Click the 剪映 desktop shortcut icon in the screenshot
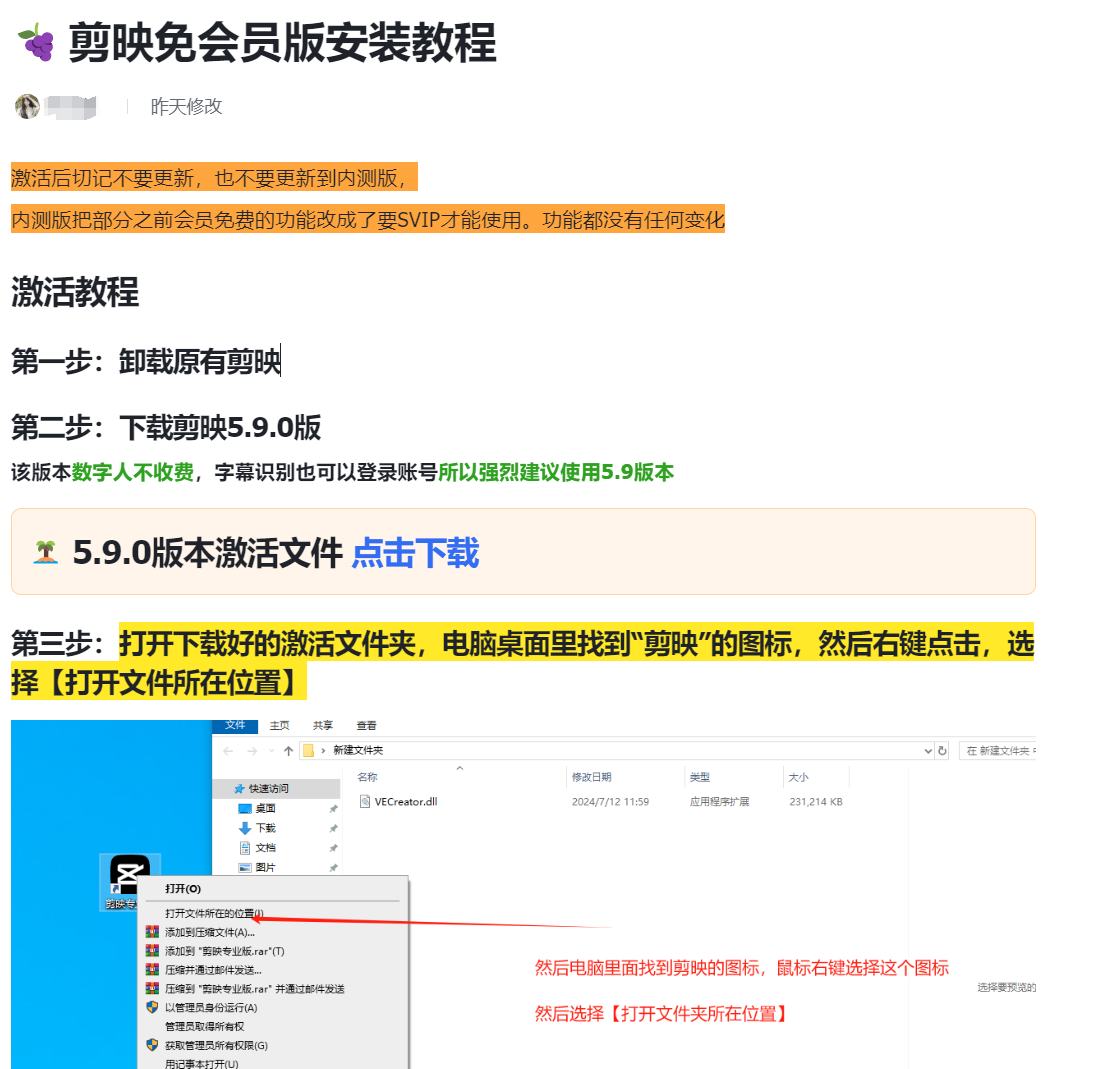Image resolution: width=1113 pixels, height=1069 pixels. click(x=129, y=882)
